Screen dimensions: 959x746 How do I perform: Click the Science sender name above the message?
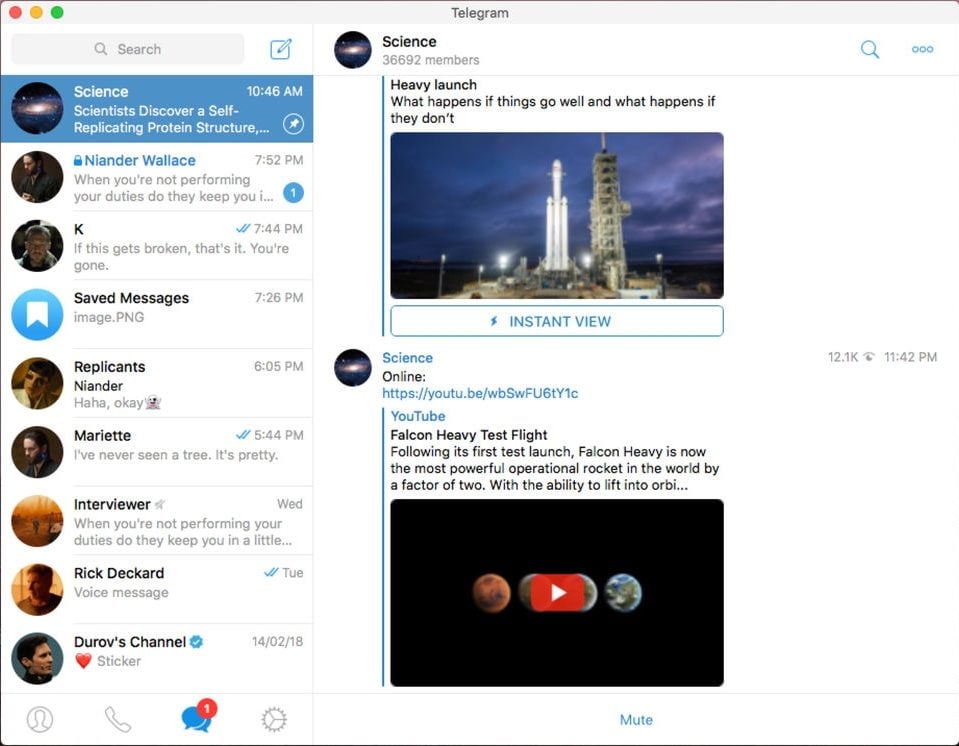(x=407, y=358)
